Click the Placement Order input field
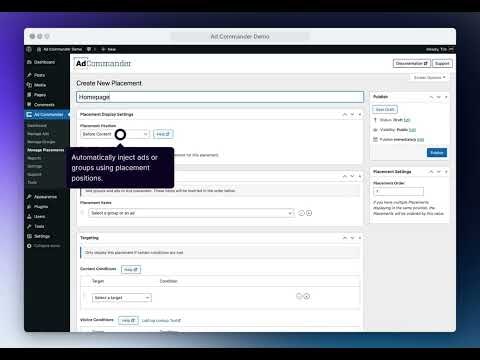This screenshot has height=360, width=480. coord(398,191)
